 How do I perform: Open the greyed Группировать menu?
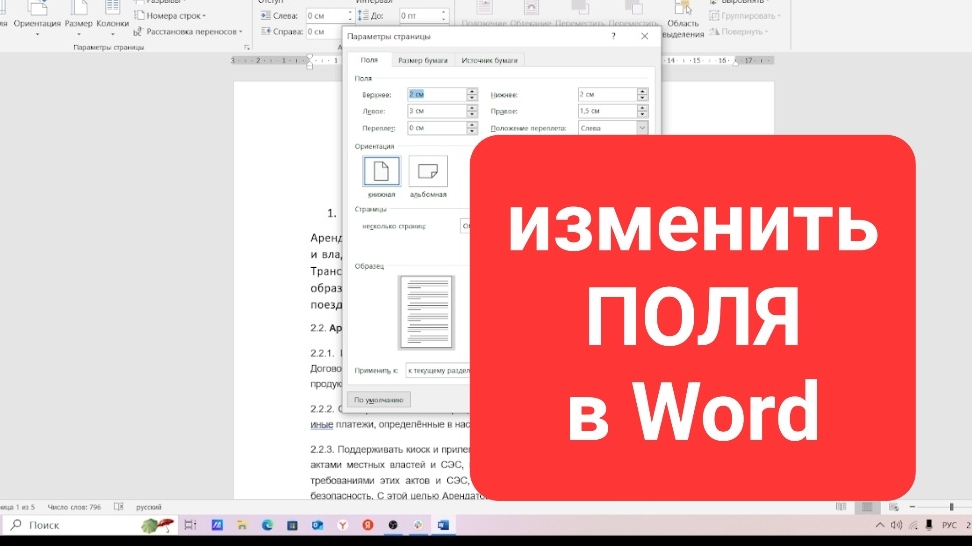point(745,15)
